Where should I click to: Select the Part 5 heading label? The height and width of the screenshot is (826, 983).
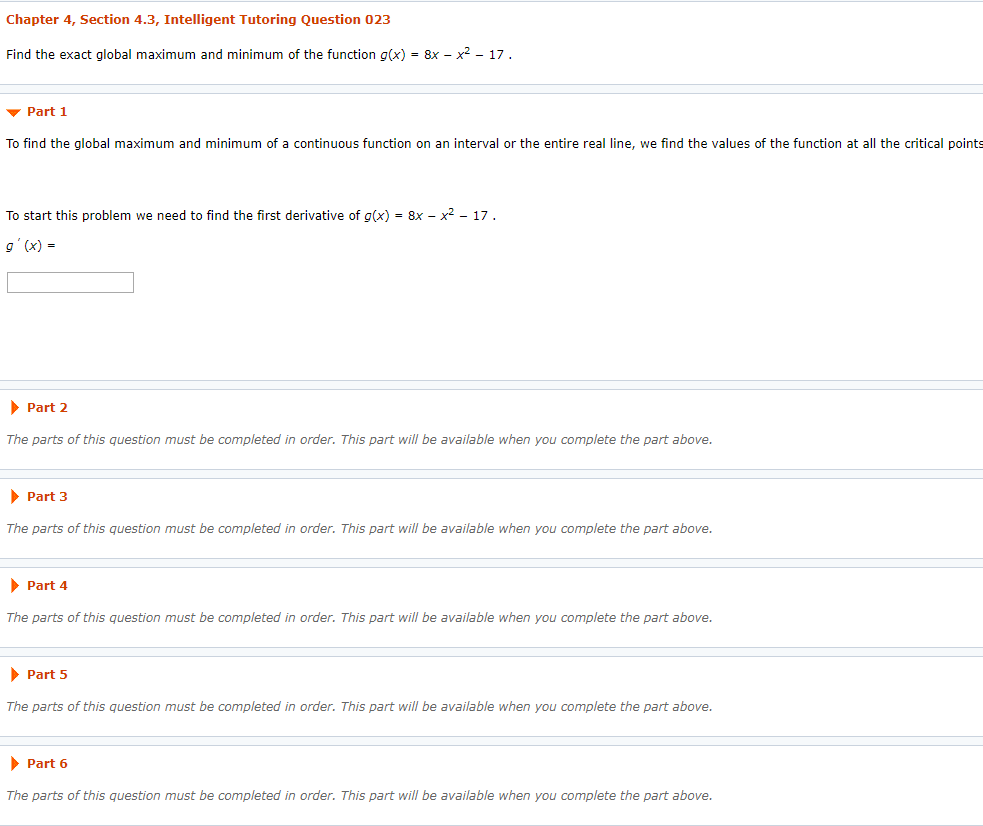[x=47, y=674]
